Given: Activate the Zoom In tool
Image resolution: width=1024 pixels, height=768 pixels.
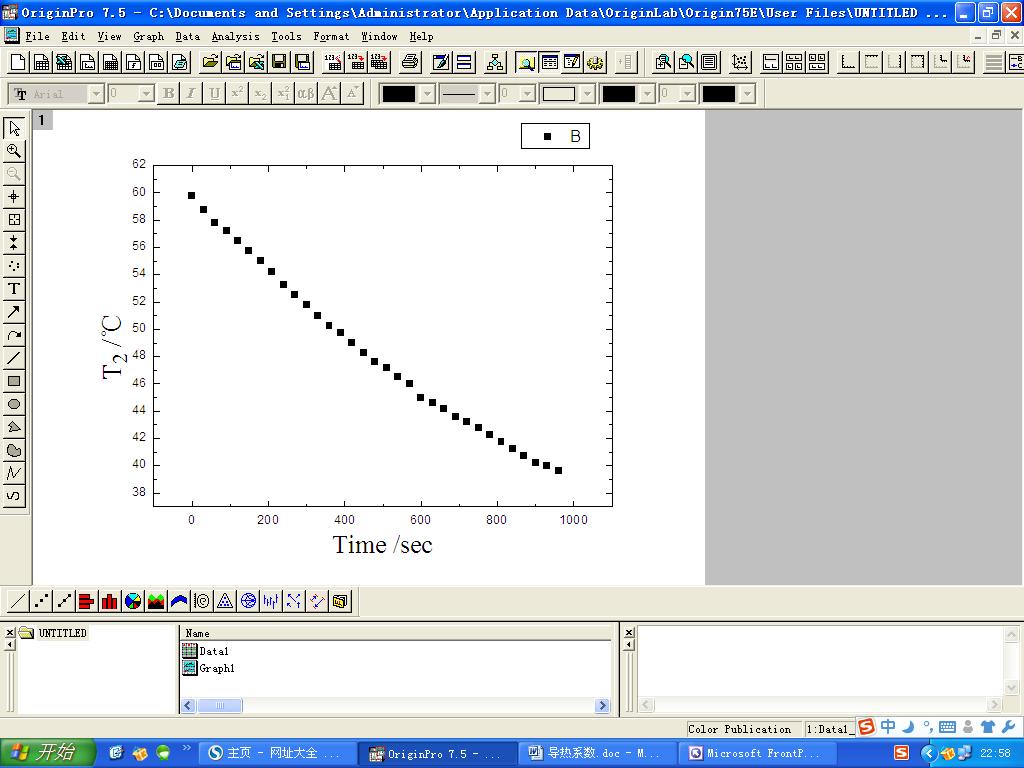Looking at the screenshot, I should [x=14, y=151].
